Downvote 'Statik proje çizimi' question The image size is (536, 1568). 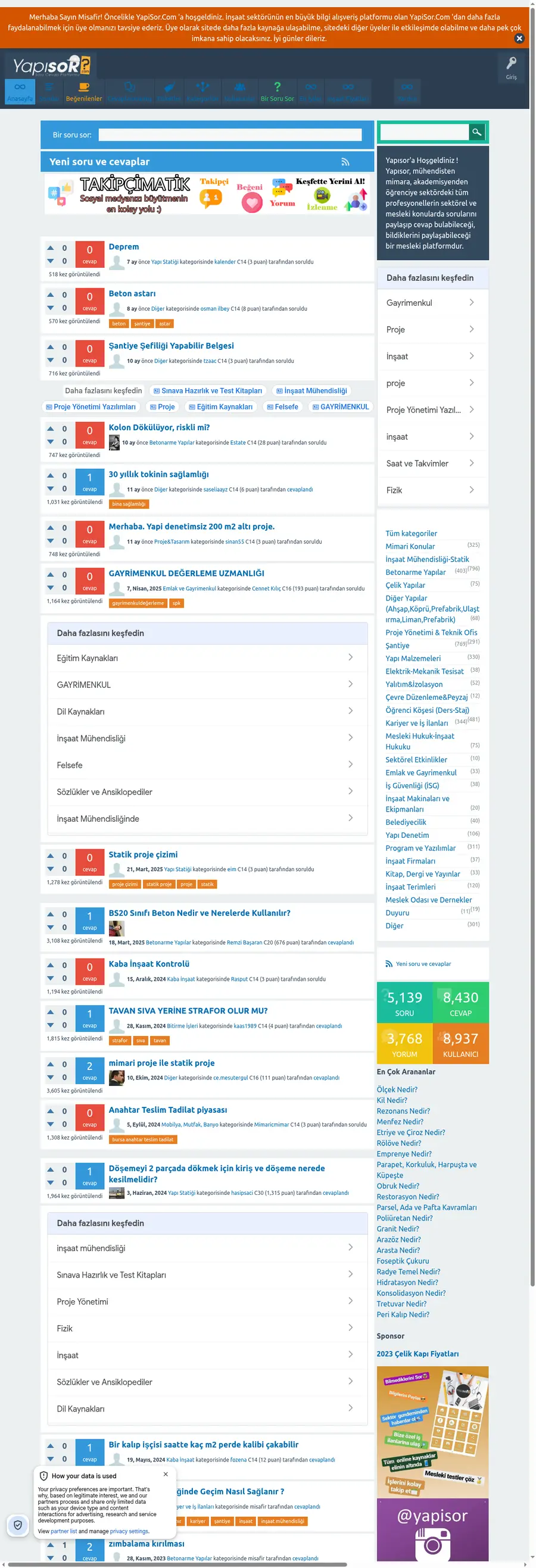tap(51, 869)
